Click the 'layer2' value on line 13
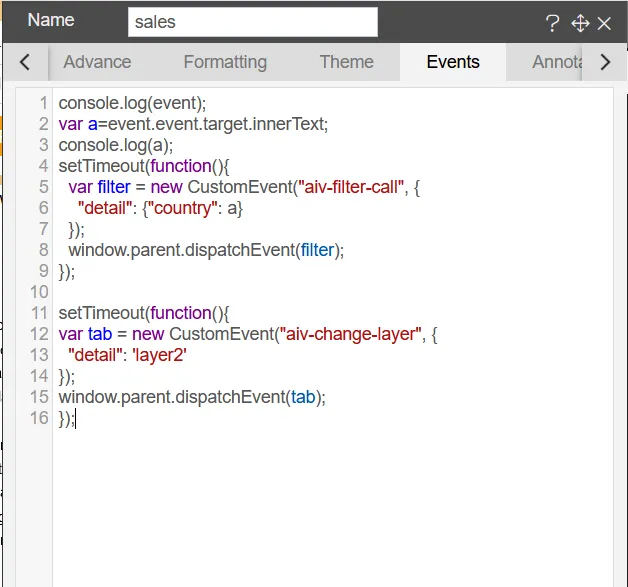The width and height of the screenshot is (628, 587). [160, 355]
